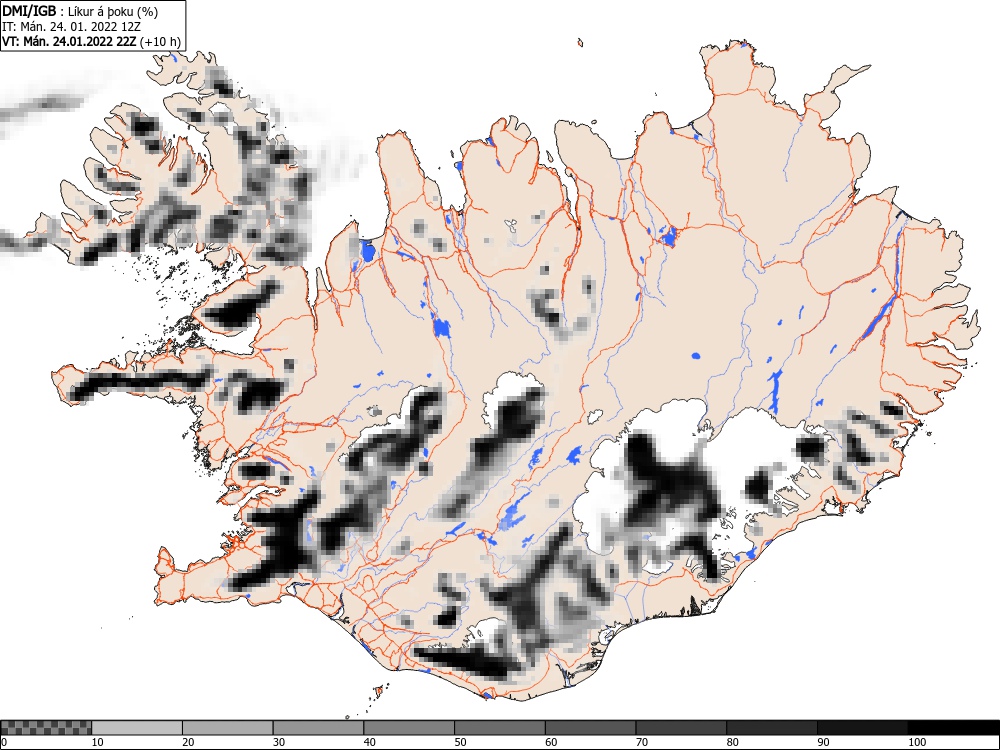
Task: Select the checkered 0–10 legend swatch
Action: click(x=46, y=728)
